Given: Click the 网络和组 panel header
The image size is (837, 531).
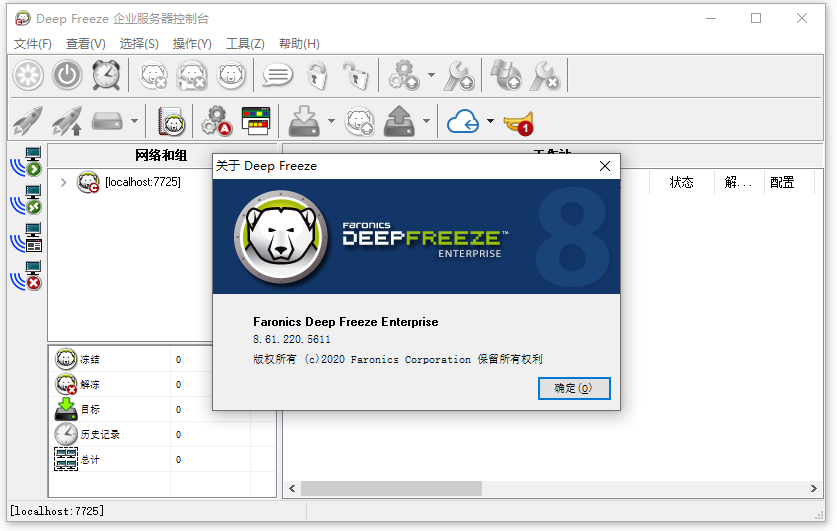Looking at the screenshot, I should [160, 155].
